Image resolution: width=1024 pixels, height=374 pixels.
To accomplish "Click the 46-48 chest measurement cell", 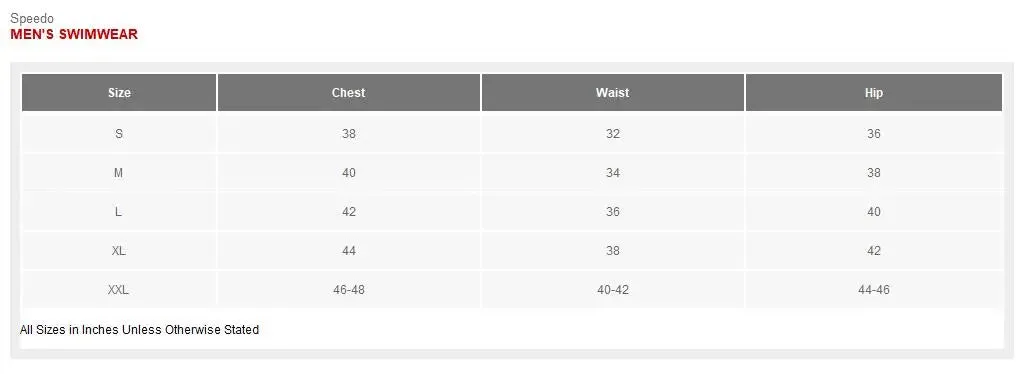I will coord(349,290).
